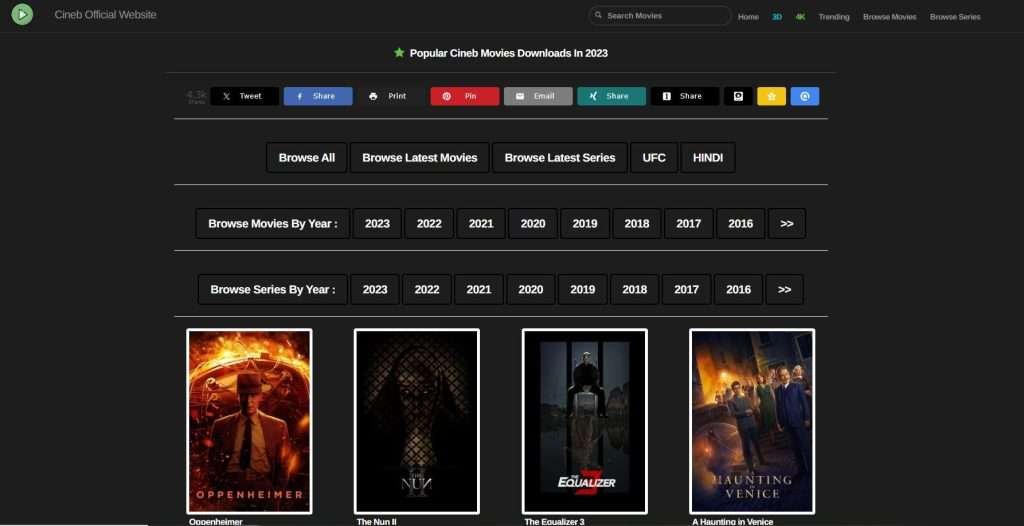Image resolution: width=1024 pixels, height=526 pixels.
Task: Open Browse Series in the top navigation
Action: coord(955,17)
